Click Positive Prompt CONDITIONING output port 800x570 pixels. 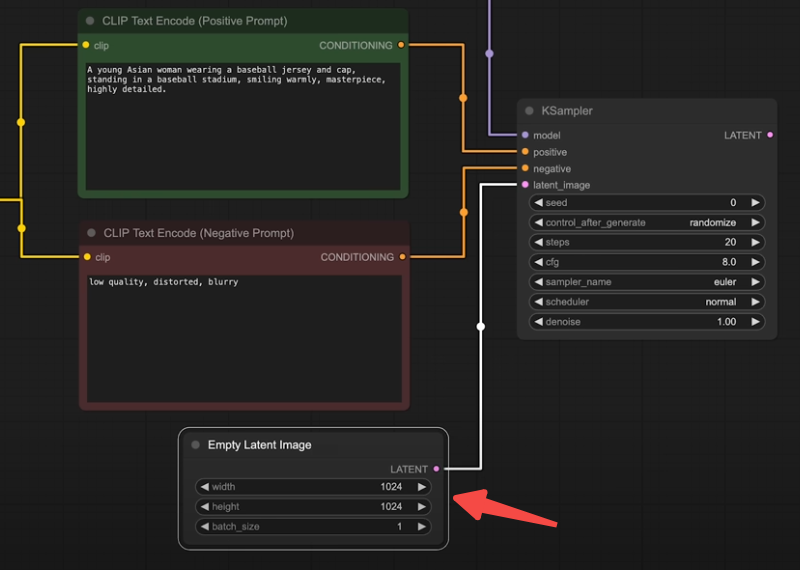(x=401, y=45)
